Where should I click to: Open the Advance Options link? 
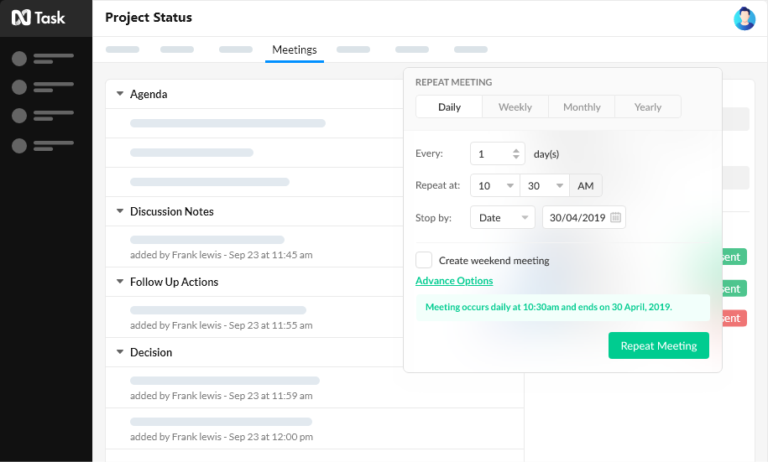coord(454,281)
